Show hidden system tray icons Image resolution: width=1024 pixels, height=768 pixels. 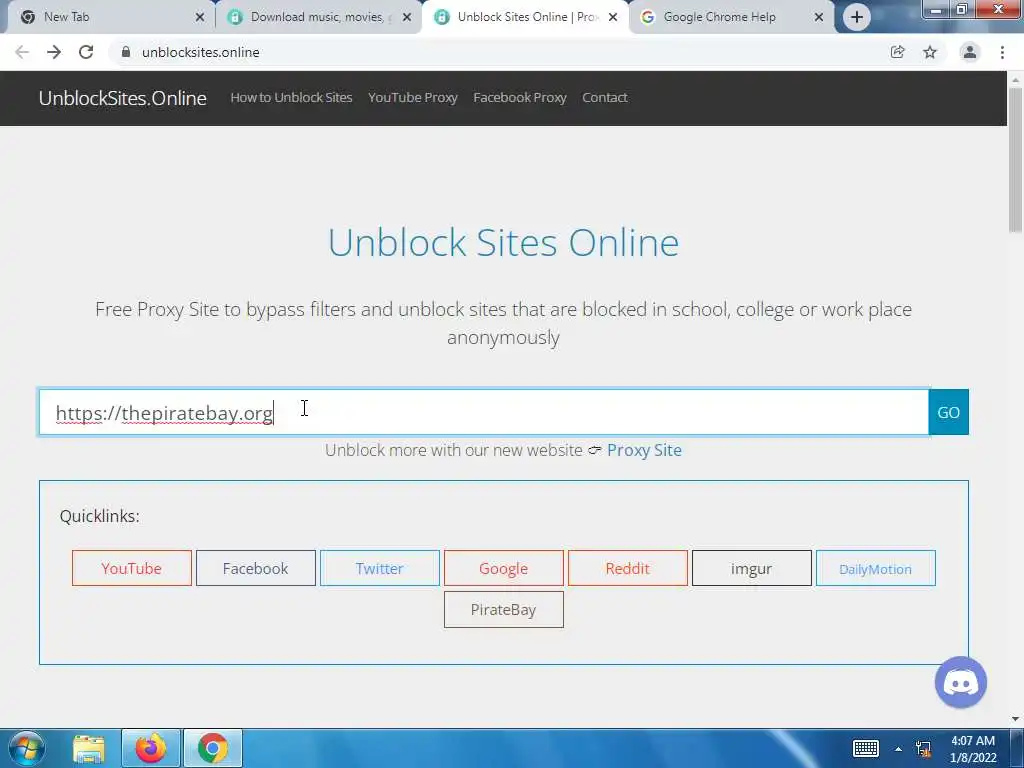click(899, 749)
